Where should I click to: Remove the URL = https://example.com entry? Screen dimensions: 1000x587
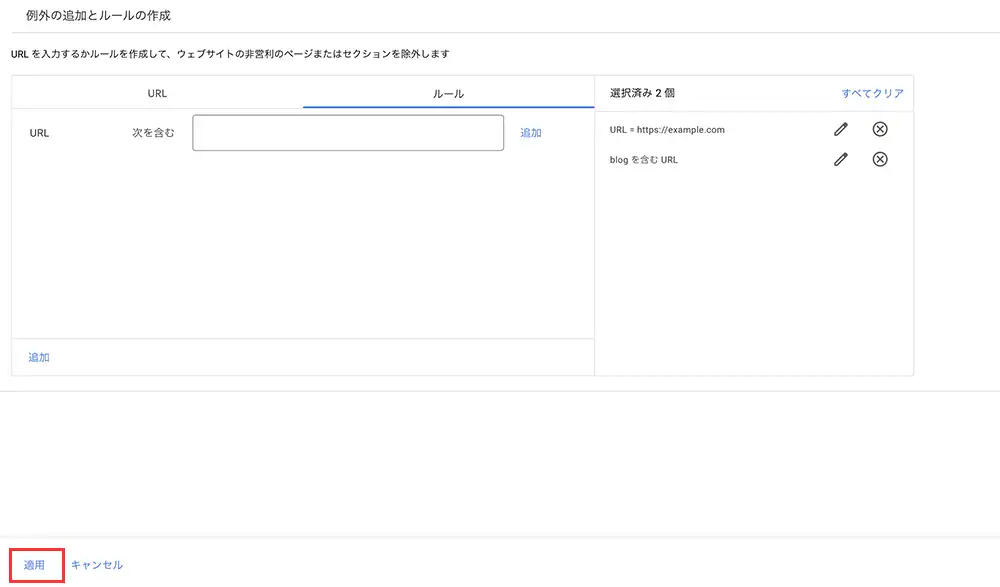[879, 130]
